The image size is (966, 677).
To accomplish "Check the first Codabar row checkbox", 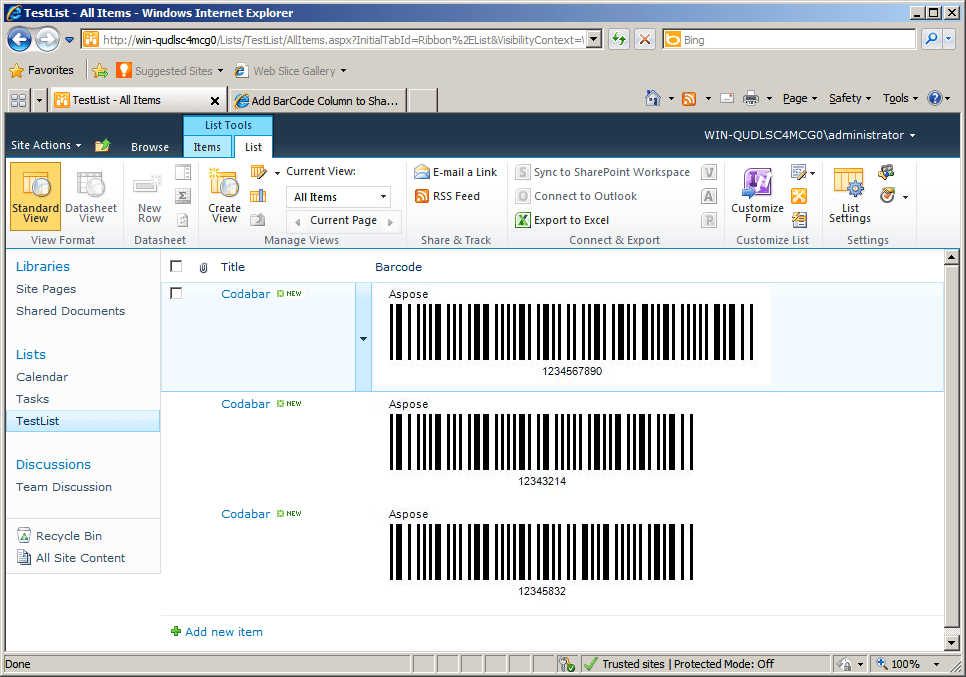I will pyautogui.click(x=176, y=293).
